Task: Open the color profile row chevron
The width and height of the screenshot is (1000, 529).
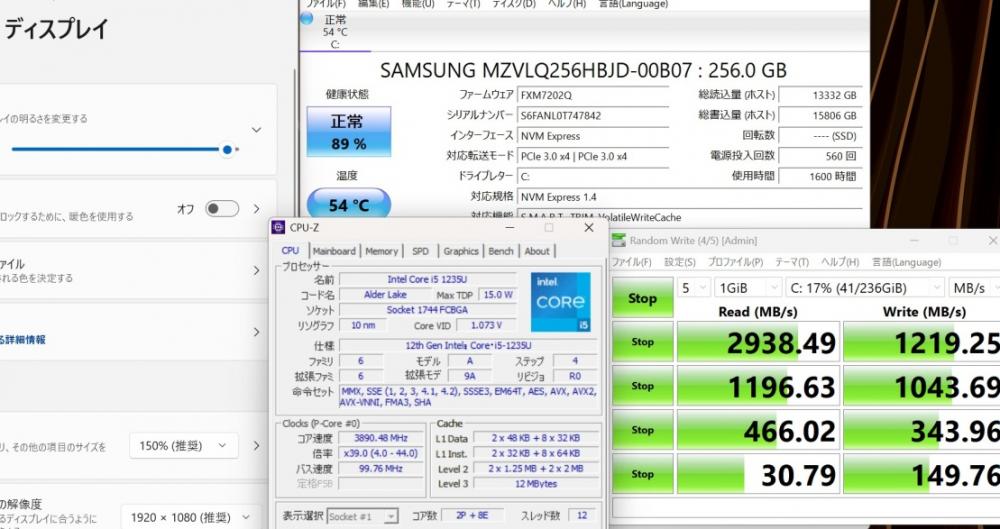Action: coord(256,271)
